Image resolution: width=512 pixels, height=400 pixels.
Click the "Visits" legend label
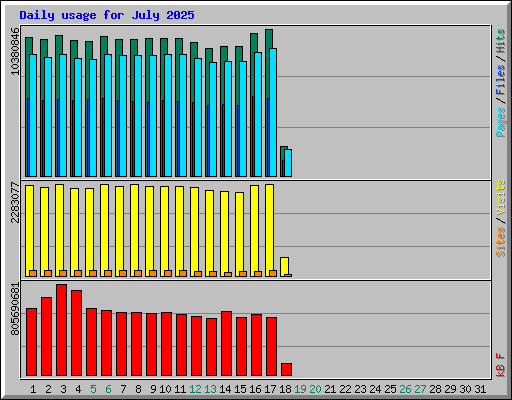[x=501, y=198]
